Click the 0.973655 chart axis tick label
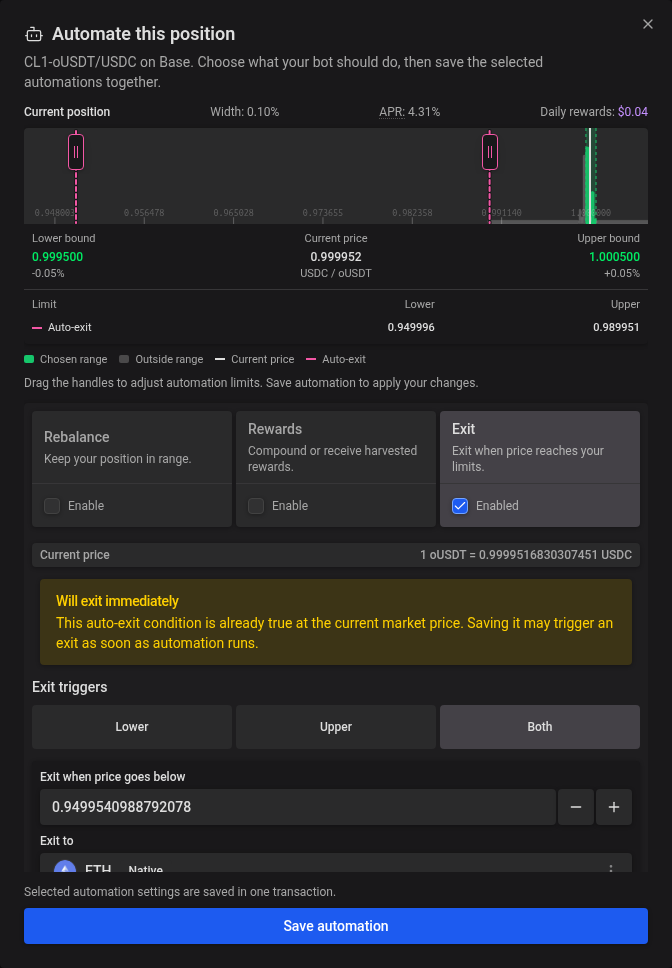This screenshot has height=968, width=672. [x=323, y=212]
